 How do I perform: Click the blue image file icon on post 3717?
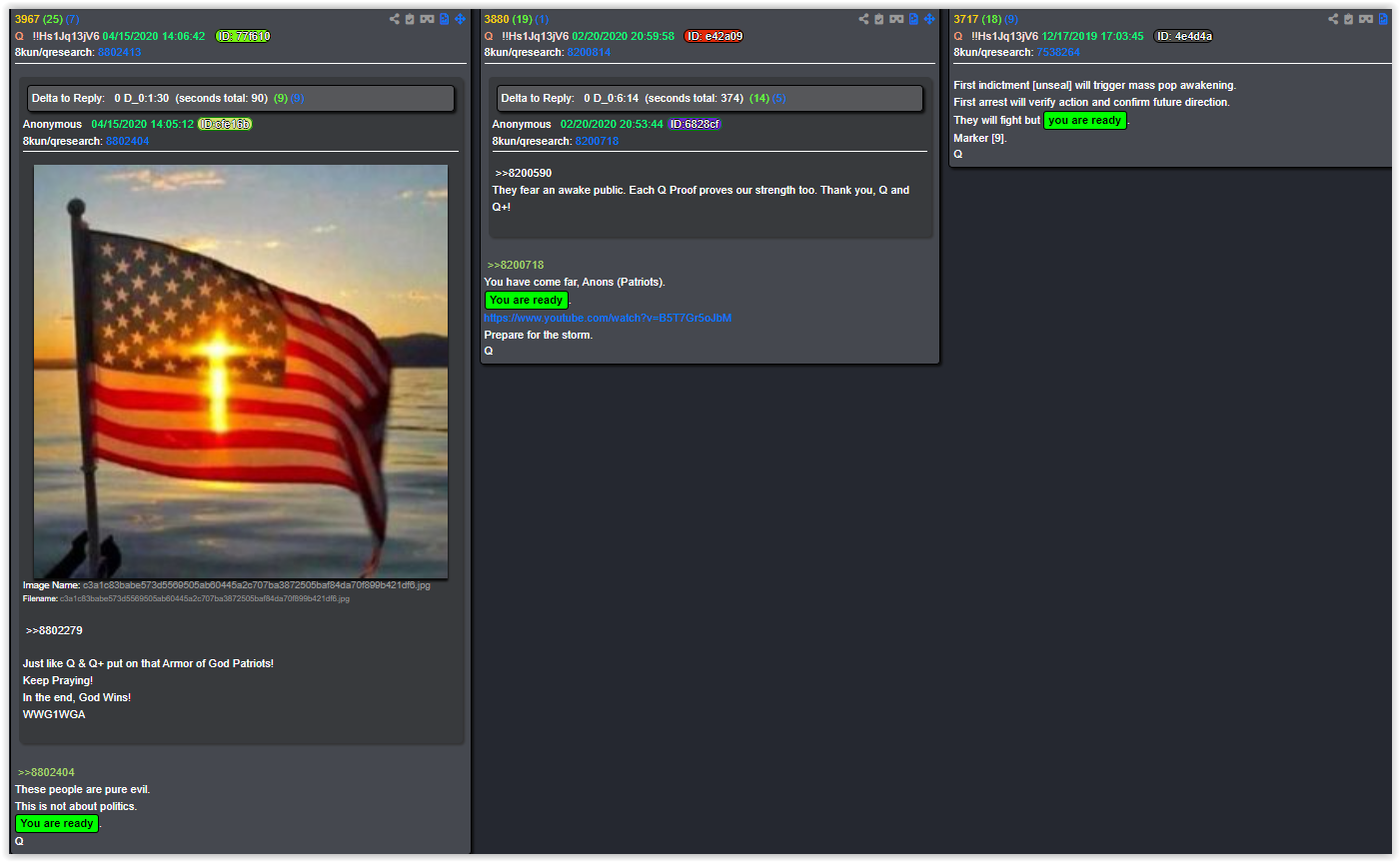click(x=1383, y=19)
